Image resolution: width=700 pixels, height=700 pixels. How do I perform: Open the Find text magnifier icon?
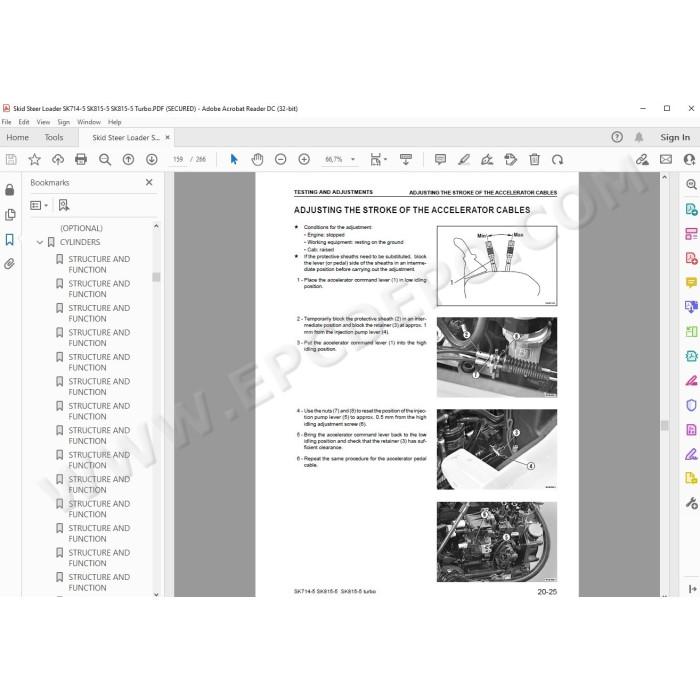104,159
